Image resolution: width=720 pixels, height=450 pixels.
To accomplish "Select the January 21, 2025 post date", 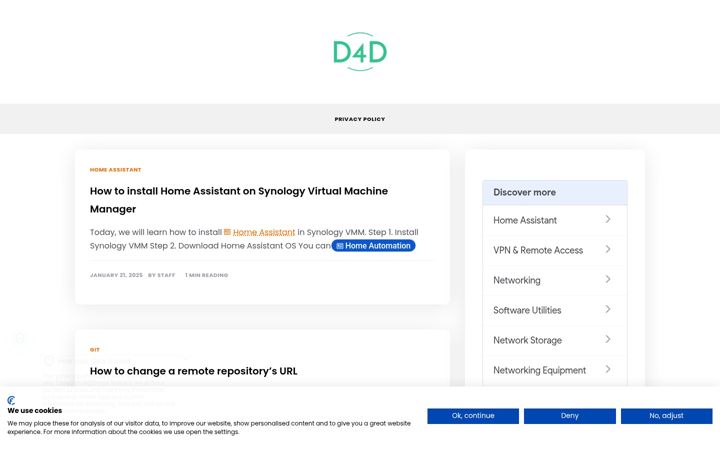I will (x=116, y=275).
